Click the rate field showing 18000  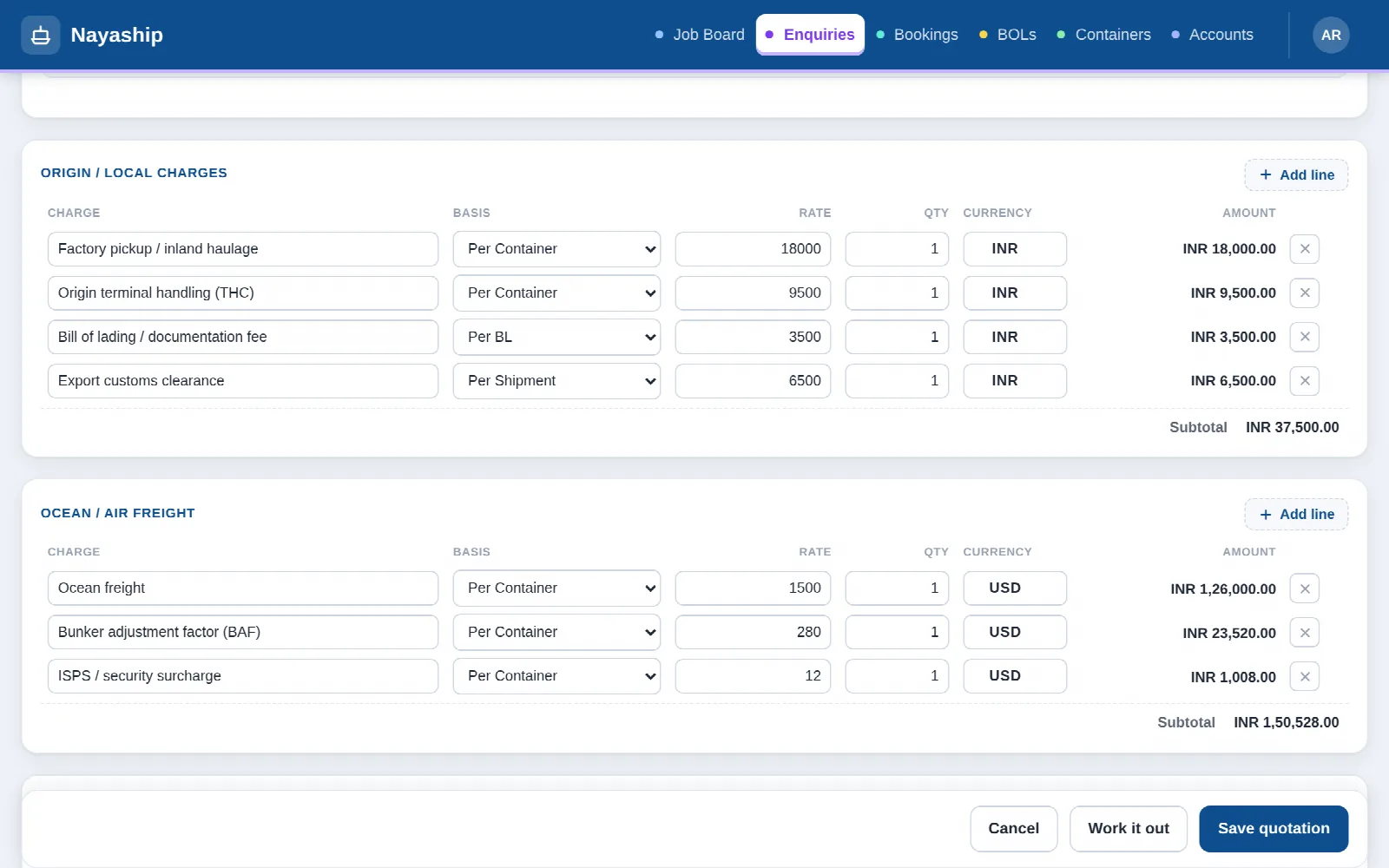(753, 249)
